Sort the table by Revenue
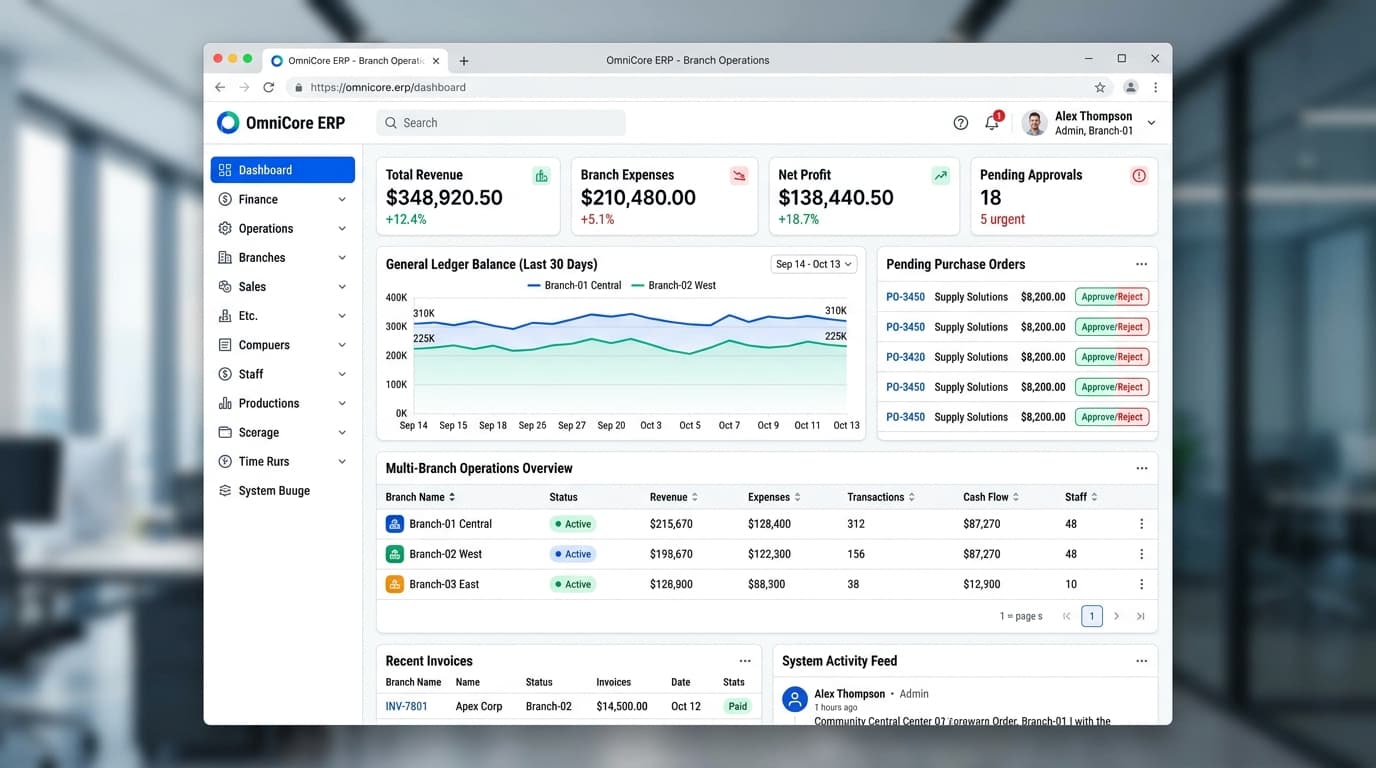Screen dimensions: 1376x768 [674, 497]
